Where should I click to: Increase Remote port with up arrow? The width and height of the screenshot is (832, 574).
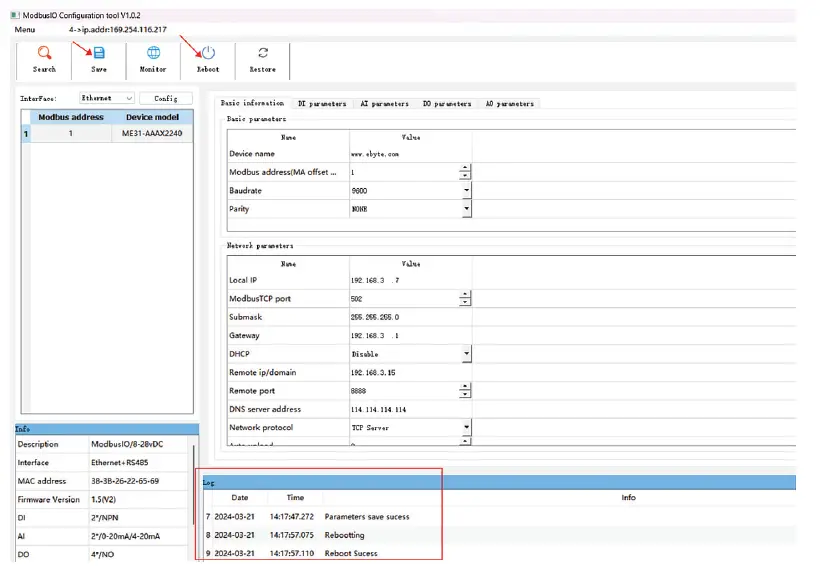[x=465, y=387]
